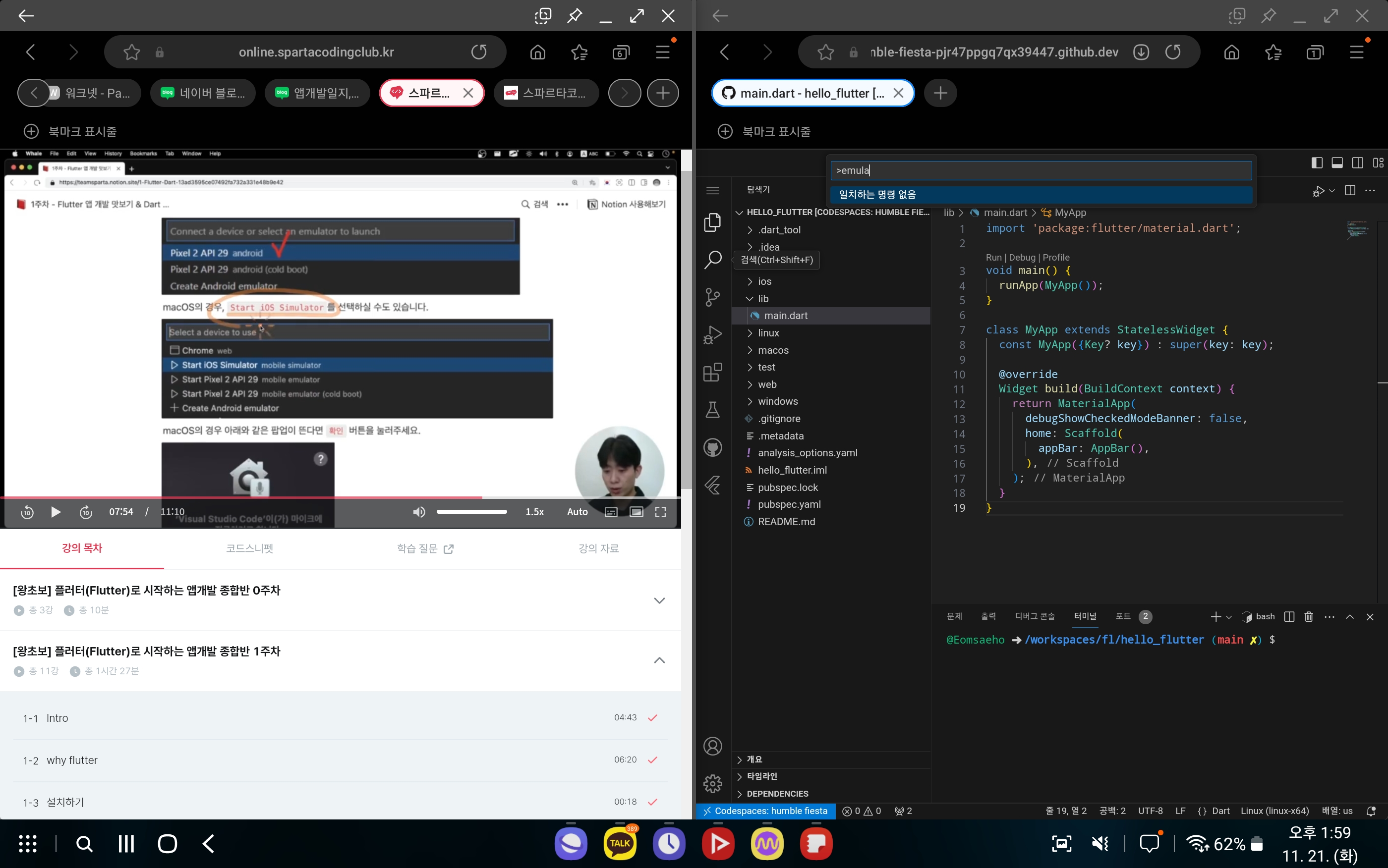Click the command palette input field
The width and height of the screenshot is (1388, 868).
pyautogui.click(x=1041, y=170)
